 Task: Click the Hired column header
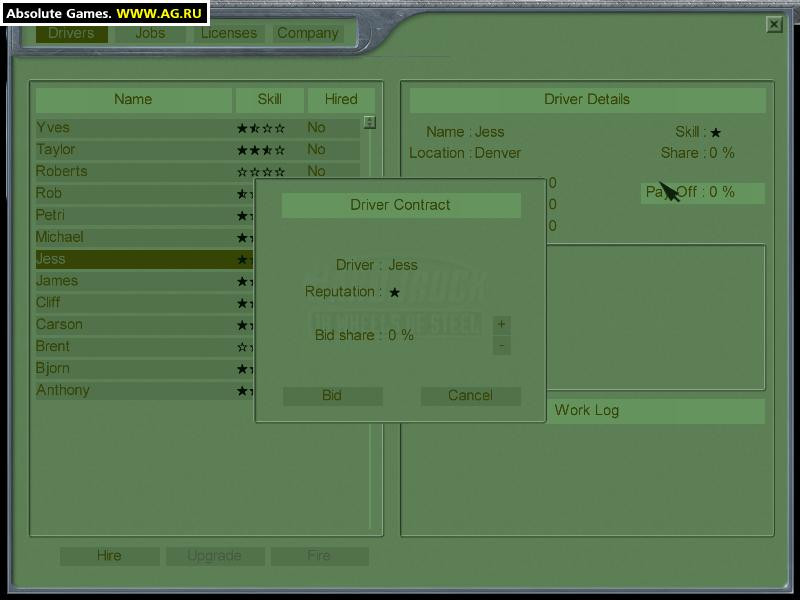coord(341,100)
